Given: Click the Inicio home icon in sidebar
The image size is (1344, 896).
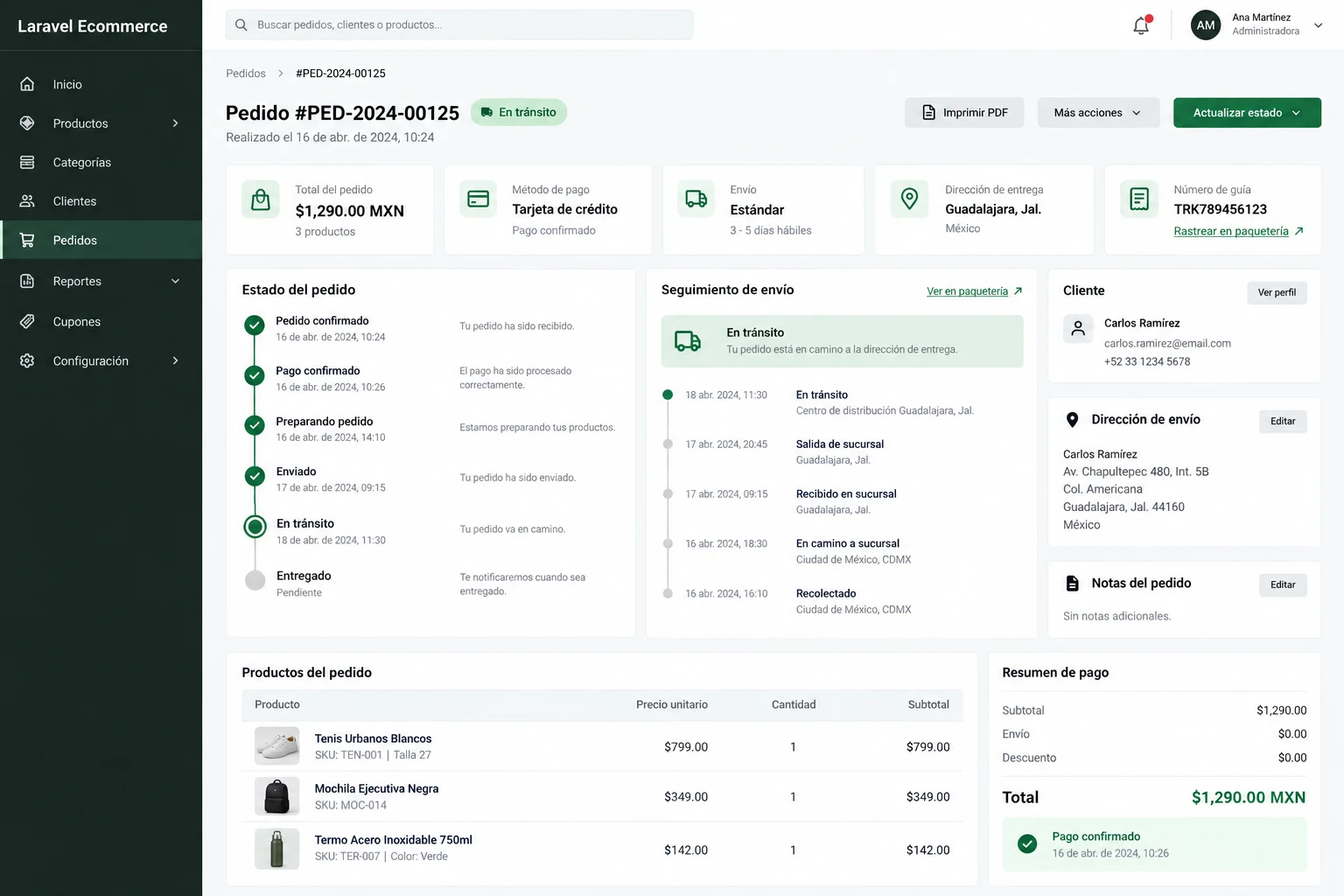Looking at the screenshot, I should (27, 84).
